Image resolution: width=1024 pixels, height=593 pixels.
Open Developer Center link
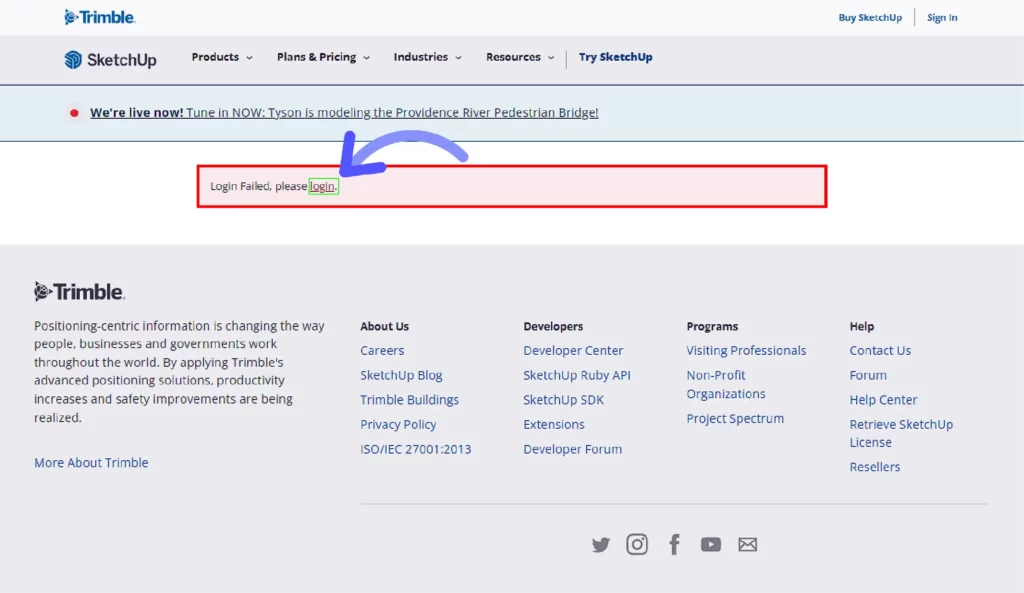click(573, 350)
